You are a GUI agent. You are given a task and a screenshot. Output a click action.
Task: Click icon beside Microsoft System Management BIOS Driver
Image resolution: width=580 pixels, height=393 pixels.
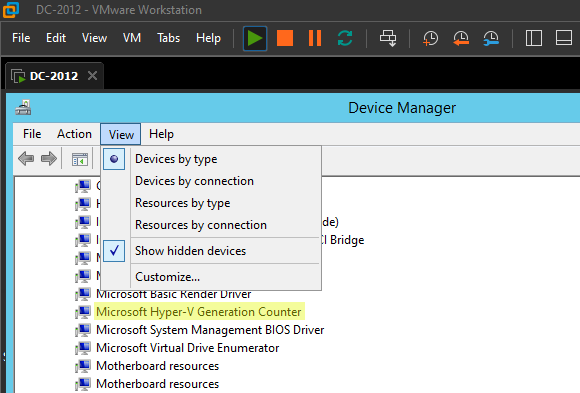[83, 330]
